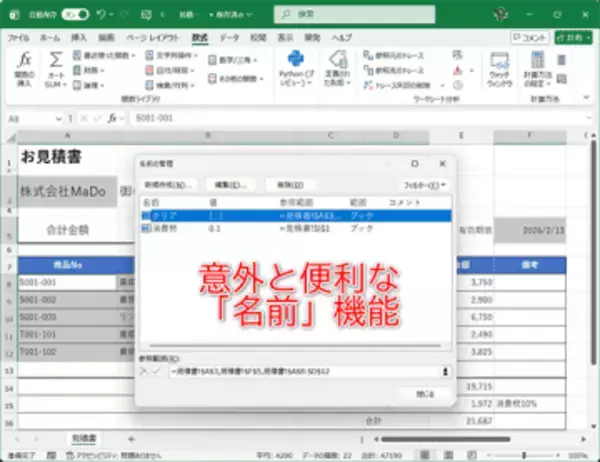600x462 pixels.
Task: Click the 削除 button in Name Manager
Action: point(290,185)
